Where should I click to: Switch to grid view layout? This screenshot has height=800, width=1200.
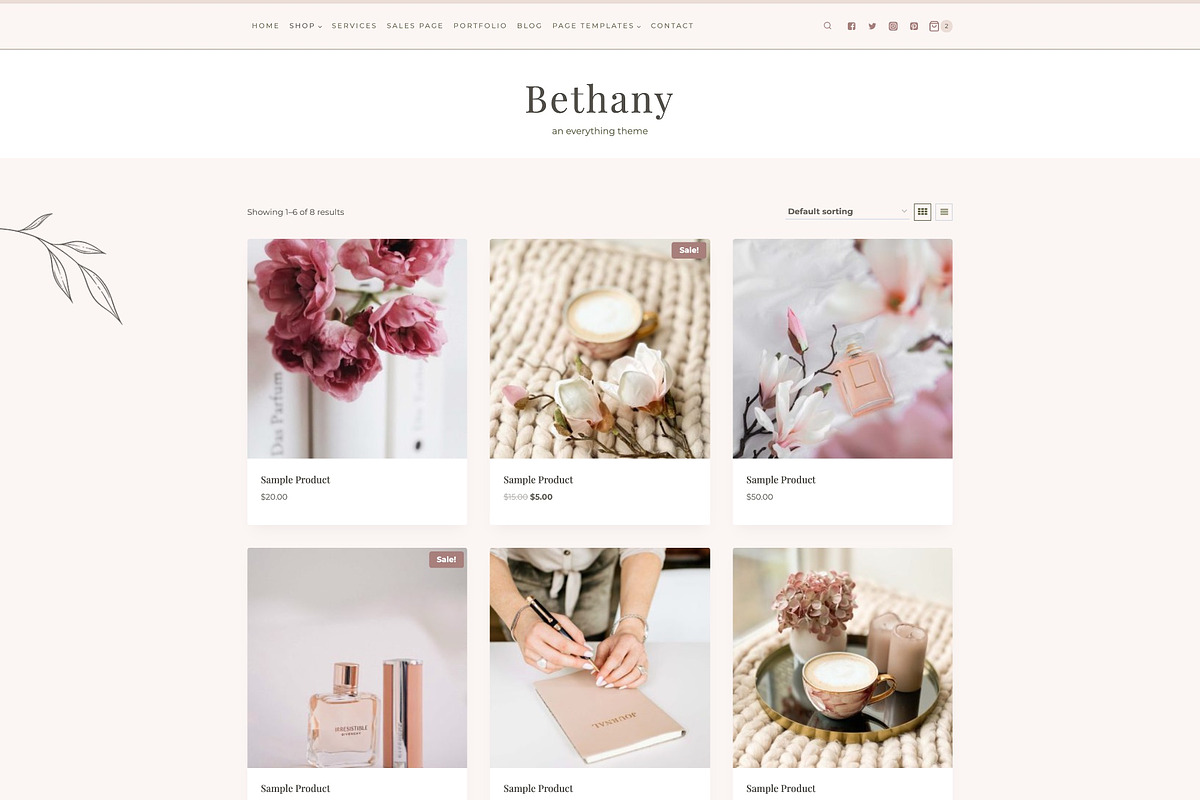click(x=922, y=212)
